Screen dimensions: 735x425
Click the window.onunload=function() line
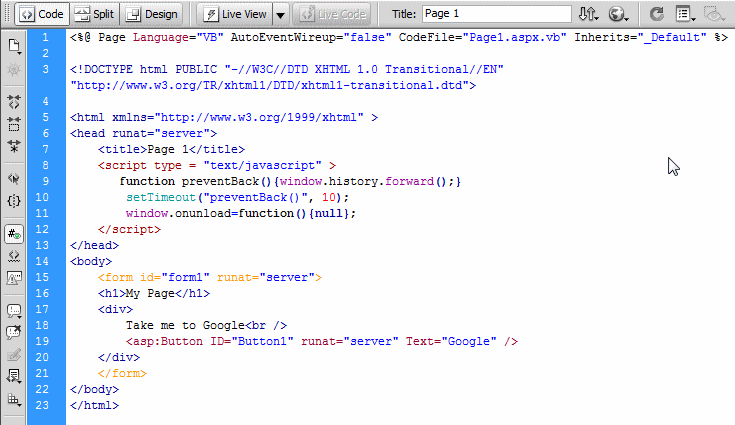241,213
